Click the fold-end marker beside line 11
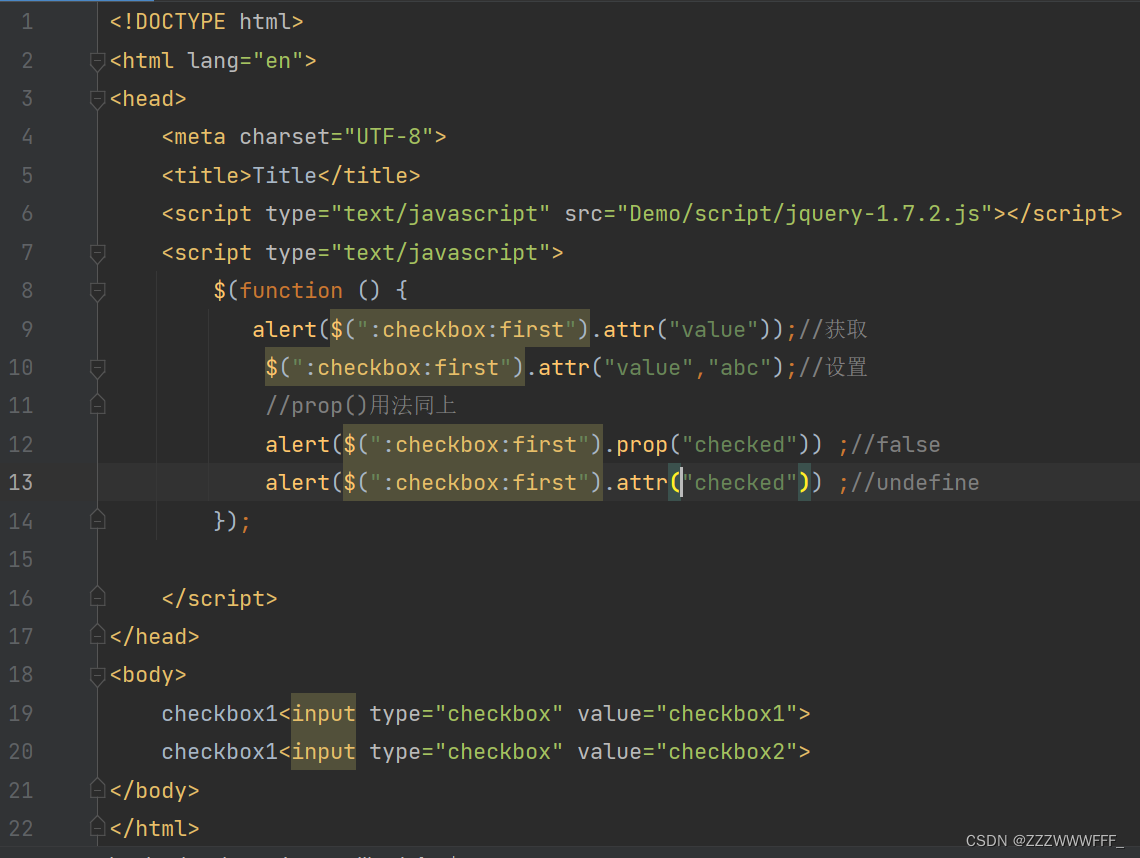The height and width of the screenshot is (858, 1140). (96, 405)
